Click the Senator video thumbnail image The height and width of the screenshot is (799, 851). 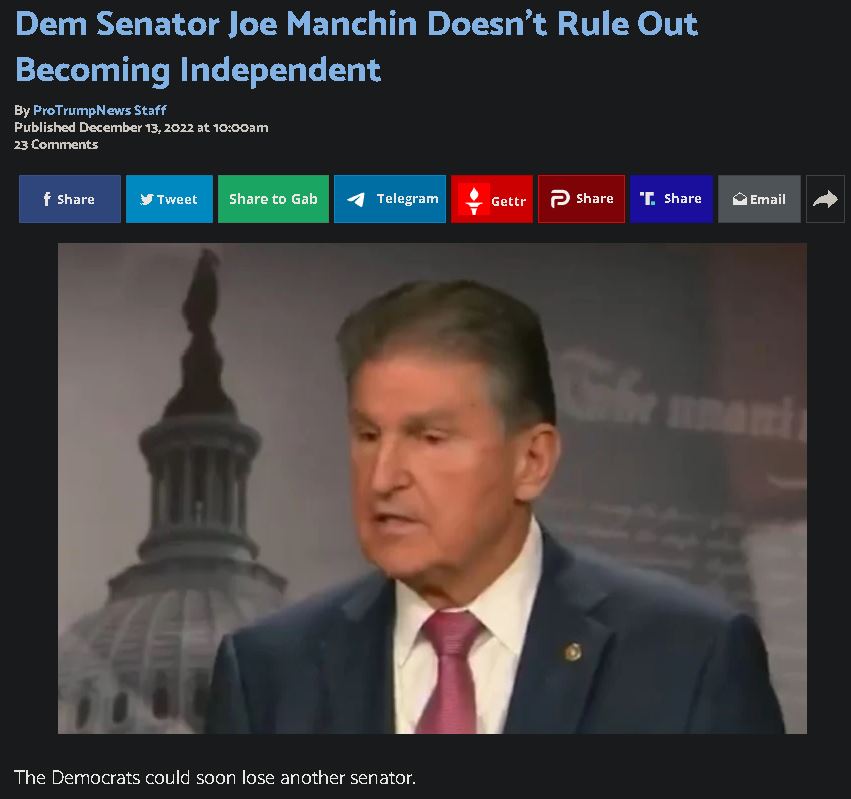pos(432,489)
